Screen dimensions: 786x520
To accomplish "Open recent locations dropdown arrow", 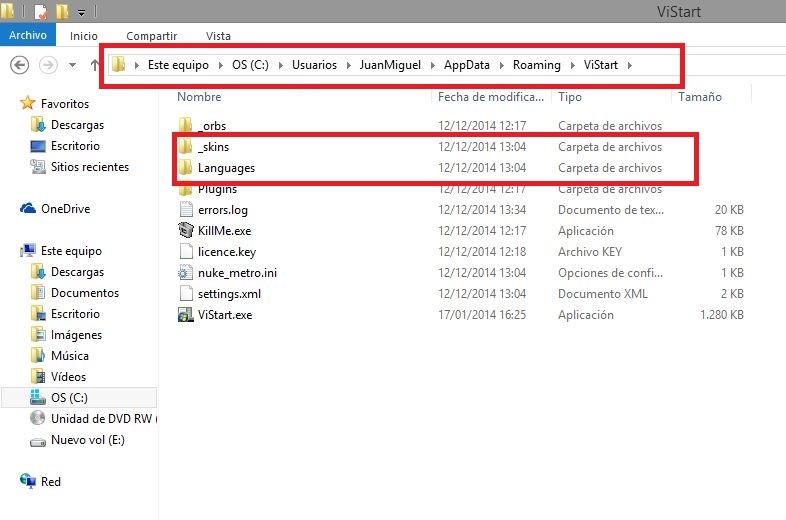I will pos(73,65).
